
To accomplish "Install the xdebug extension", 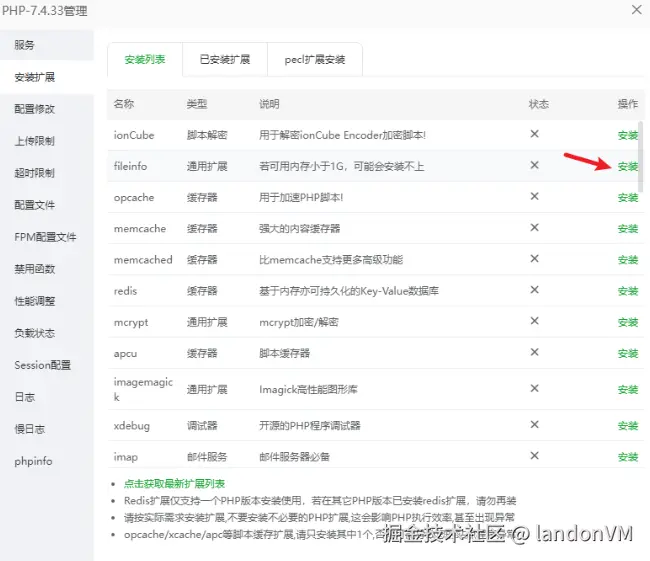I will pos(628,425).
